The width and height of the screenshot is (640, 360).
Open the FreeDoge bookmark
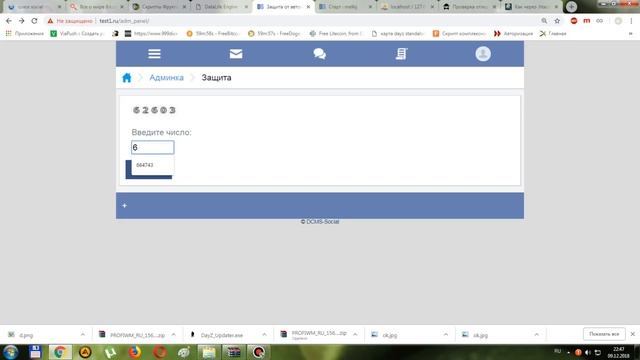(x=274, y=33)
